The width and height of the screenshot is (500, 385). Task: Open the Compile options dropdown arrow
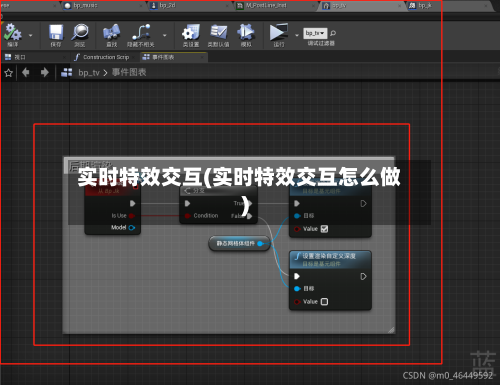(31, 35)
